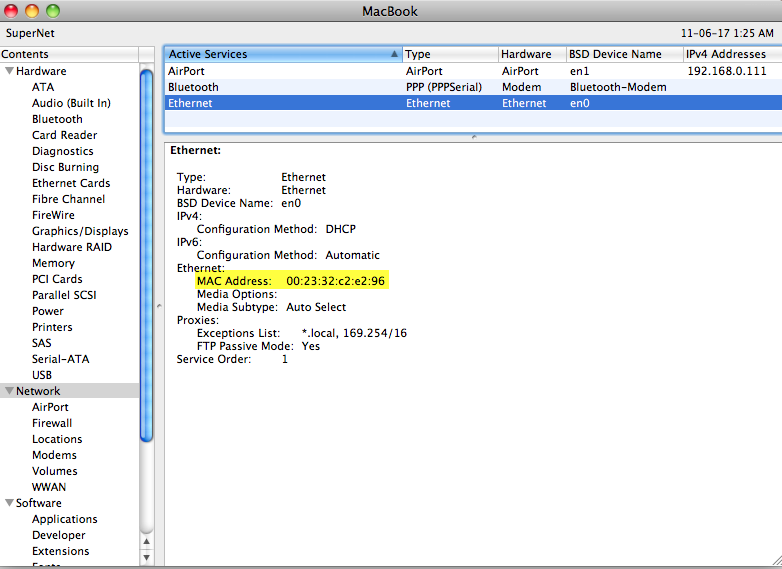Open Diagnostics in the sidebar

tap(63, 151)
